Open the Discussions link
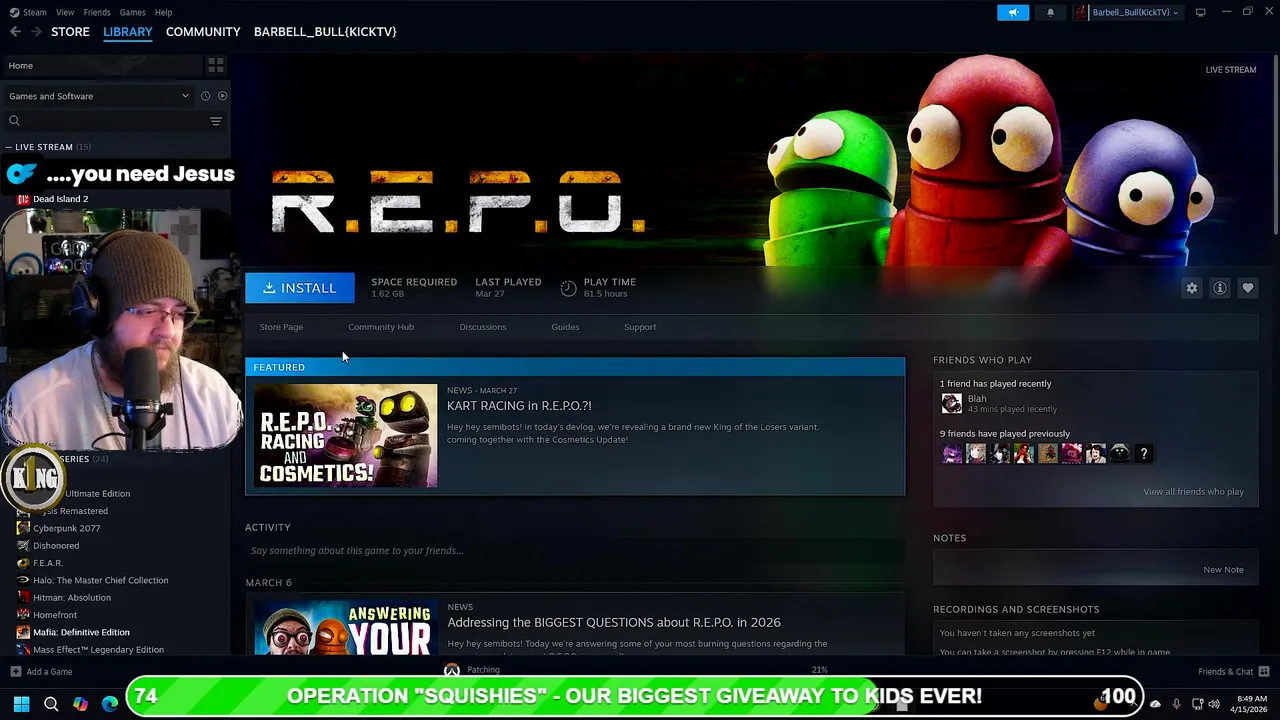Image resolution: width=1280 pixels, height=720 pixels. pos(483,327)
